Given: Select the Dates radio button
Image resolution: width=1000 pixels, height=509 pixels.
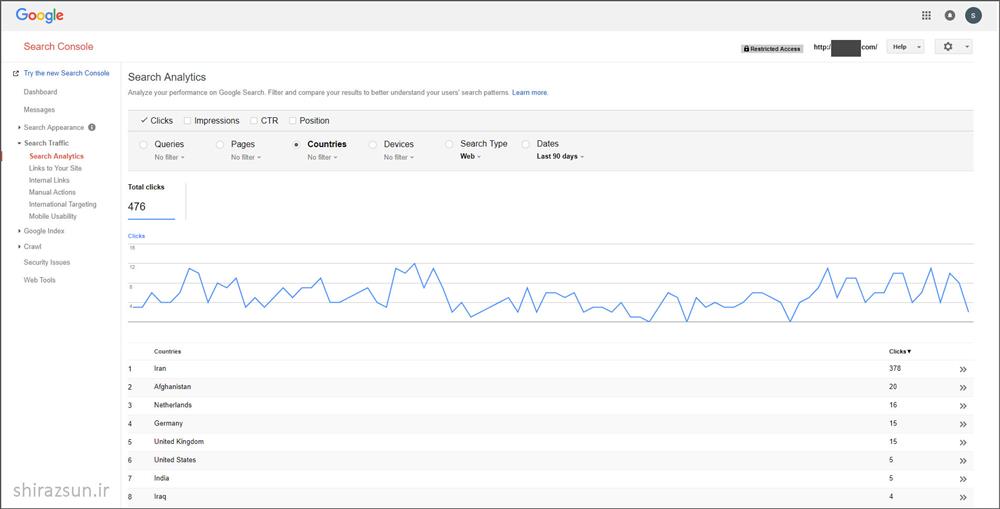Looking at the screenshot, I should pos(526,144).
